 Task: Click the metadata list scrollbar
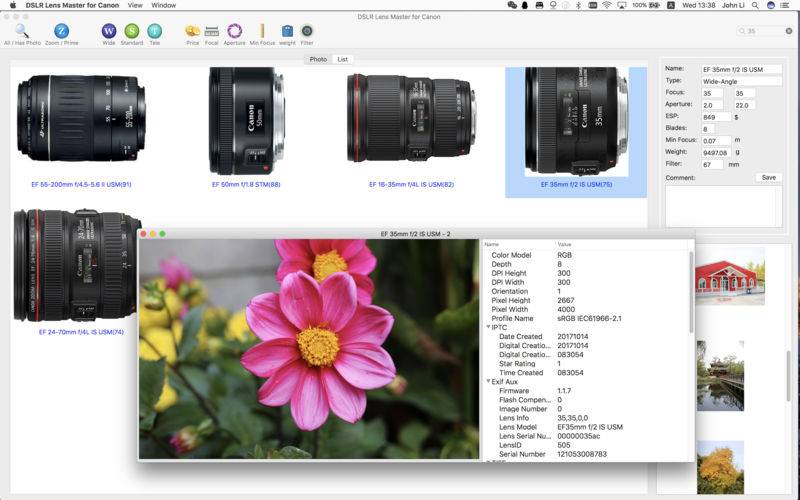(x=691, y=291)
